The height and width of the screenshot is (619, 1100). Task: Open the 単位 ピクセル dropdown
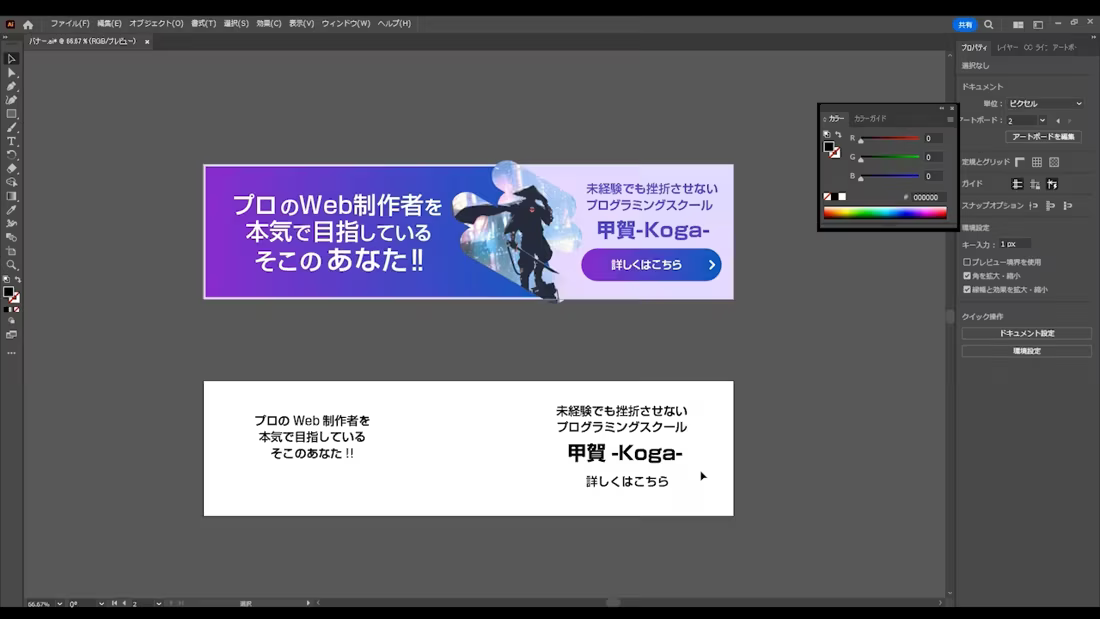tap(1045, 104)
